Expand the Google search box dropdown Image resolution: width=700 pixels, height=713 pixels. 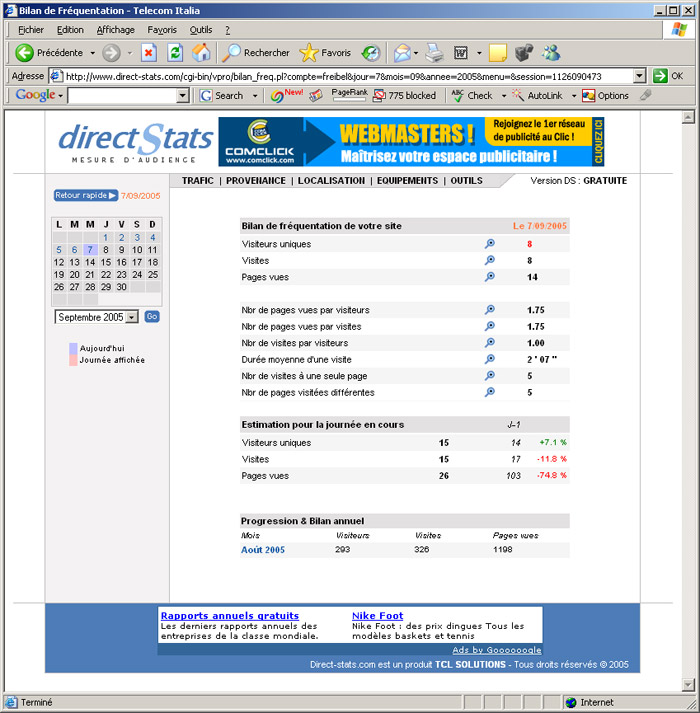182,96
